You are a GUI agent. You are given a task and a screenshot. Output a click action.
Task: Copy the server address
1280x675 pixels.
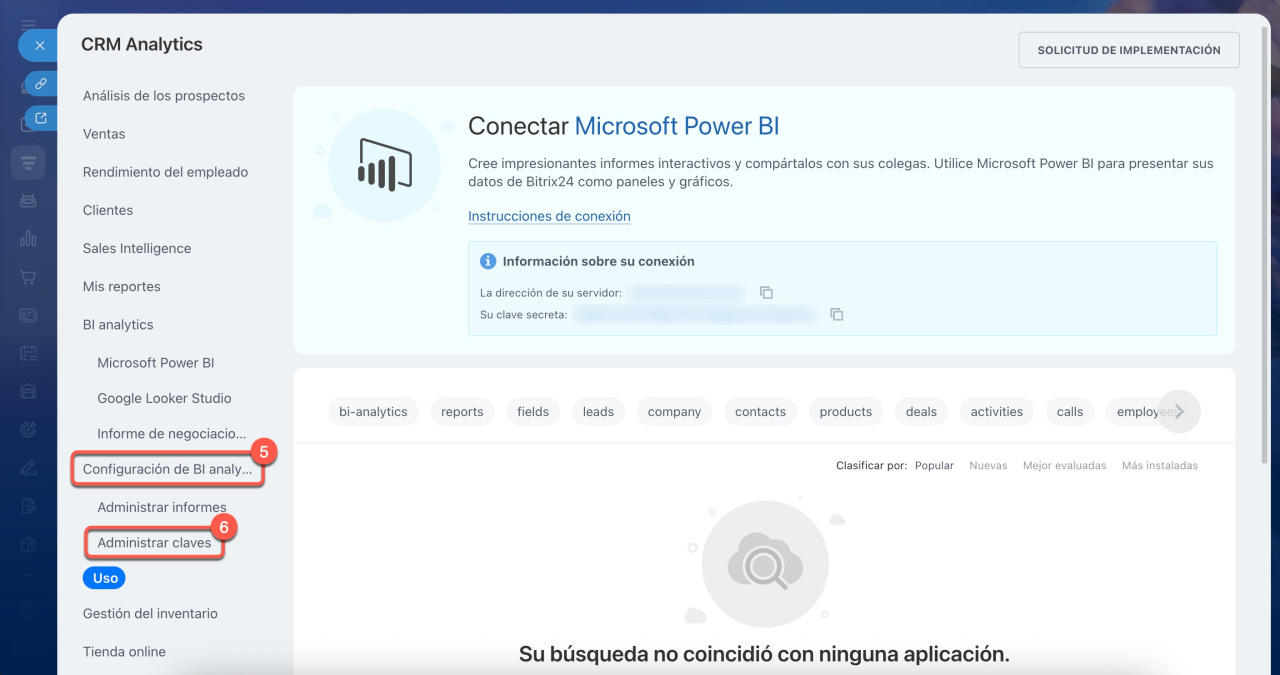(766, 293)
